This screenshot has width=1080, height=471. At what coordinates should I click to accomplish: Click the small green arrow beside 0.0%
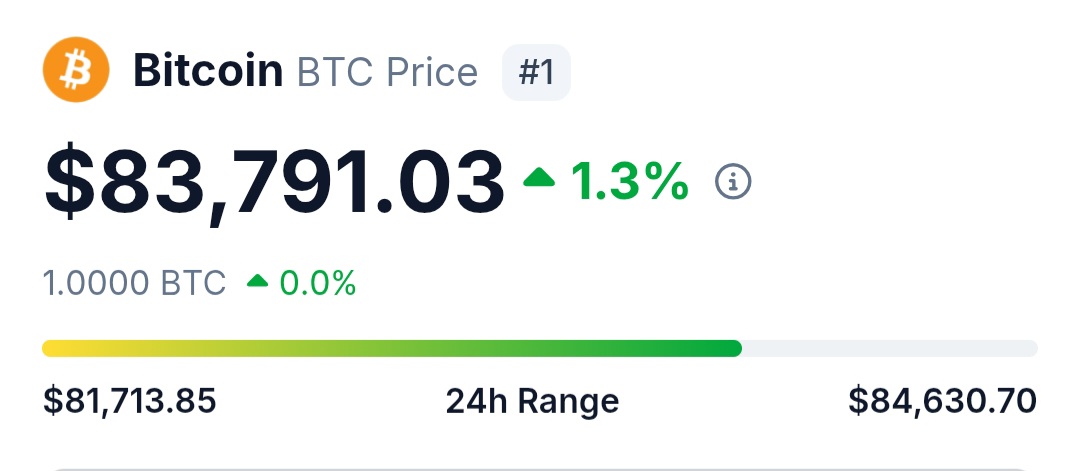[258, 282]
